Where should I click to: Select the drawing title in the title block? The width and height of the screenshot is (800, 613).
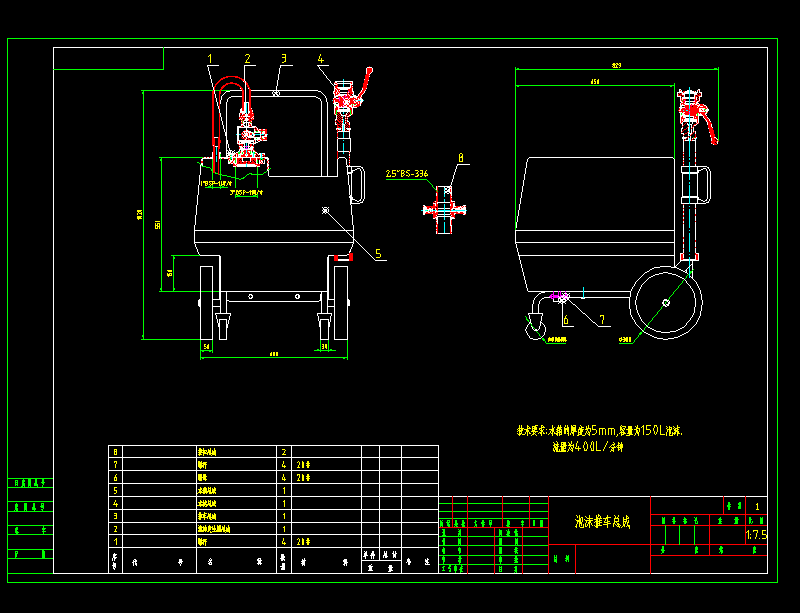[599, 521]
